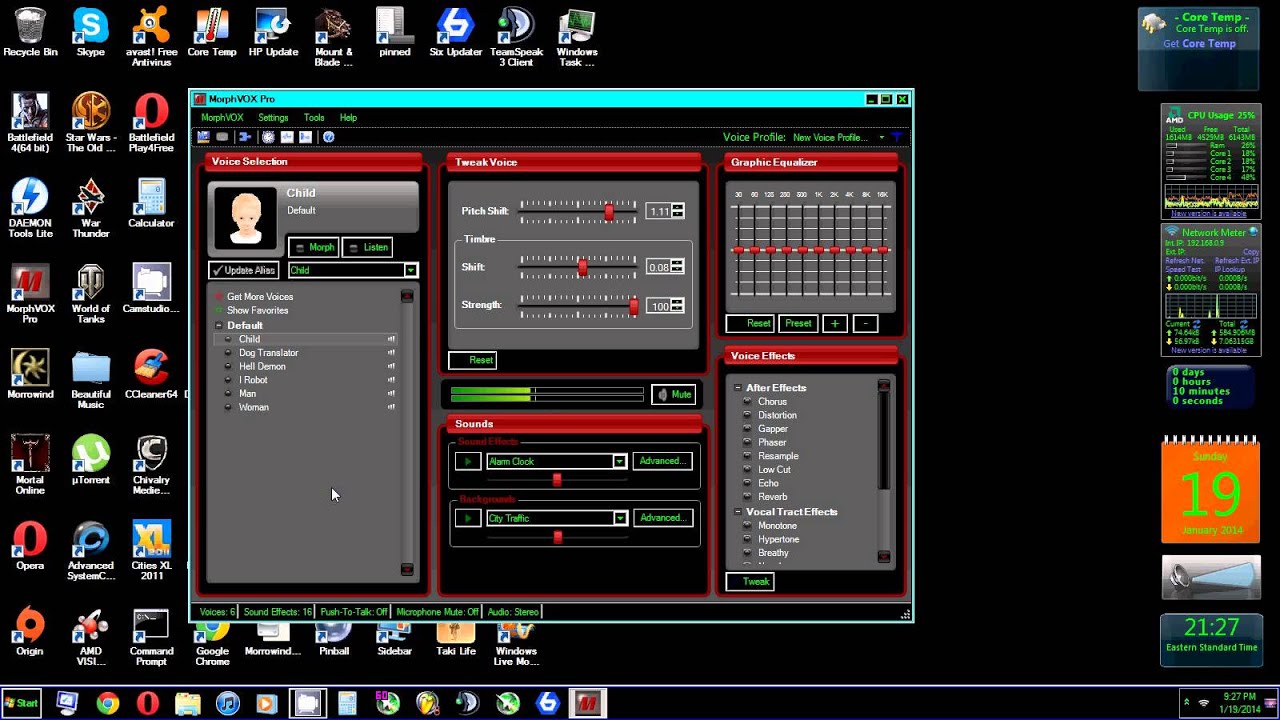Open TeamSpeak 3 Client desktop icon
Image resolution: width=1280 pixels, height=720 pixels.
point(516,37)
